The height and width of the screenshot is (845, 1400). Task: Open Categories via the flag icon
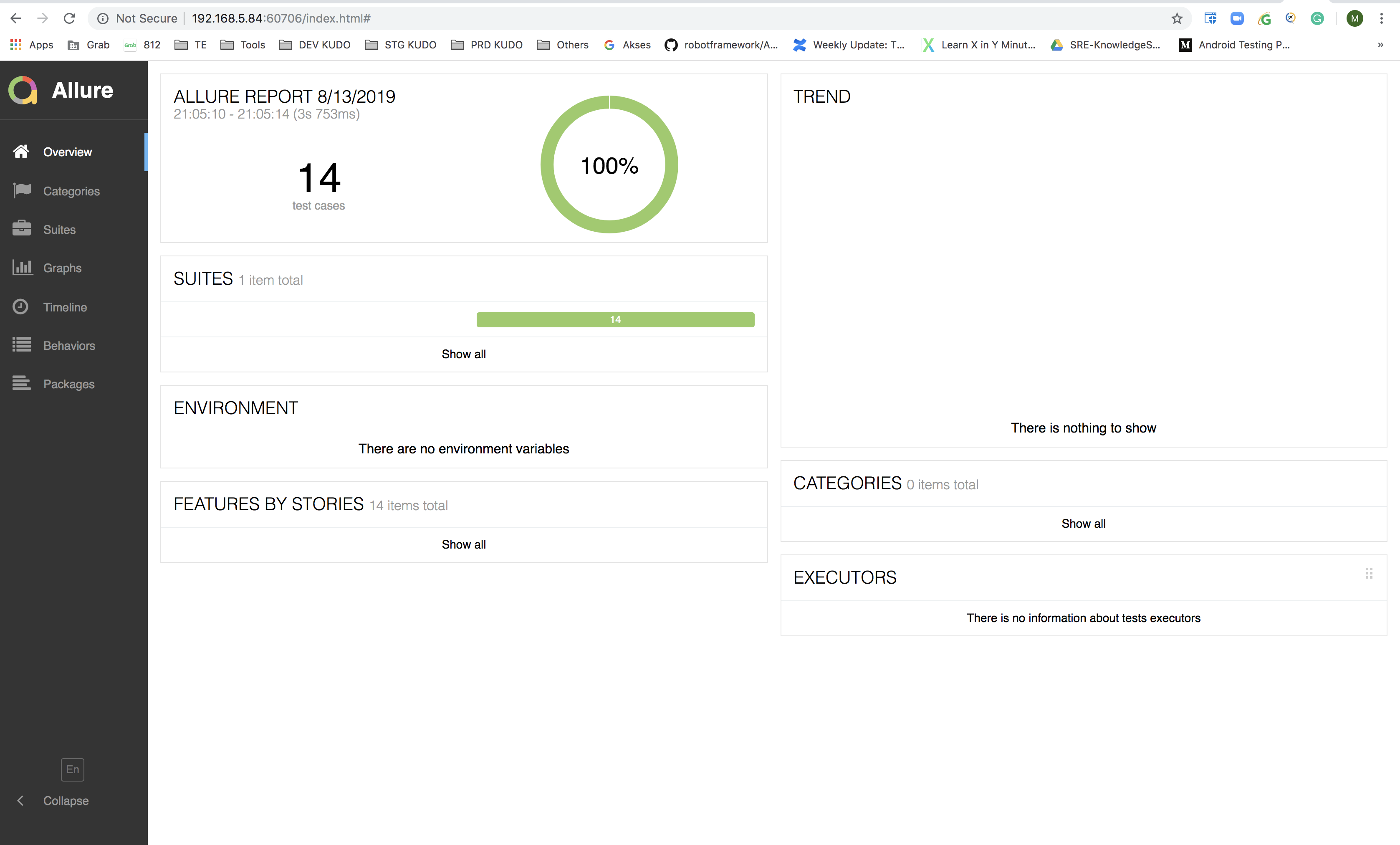coord(22,190)
